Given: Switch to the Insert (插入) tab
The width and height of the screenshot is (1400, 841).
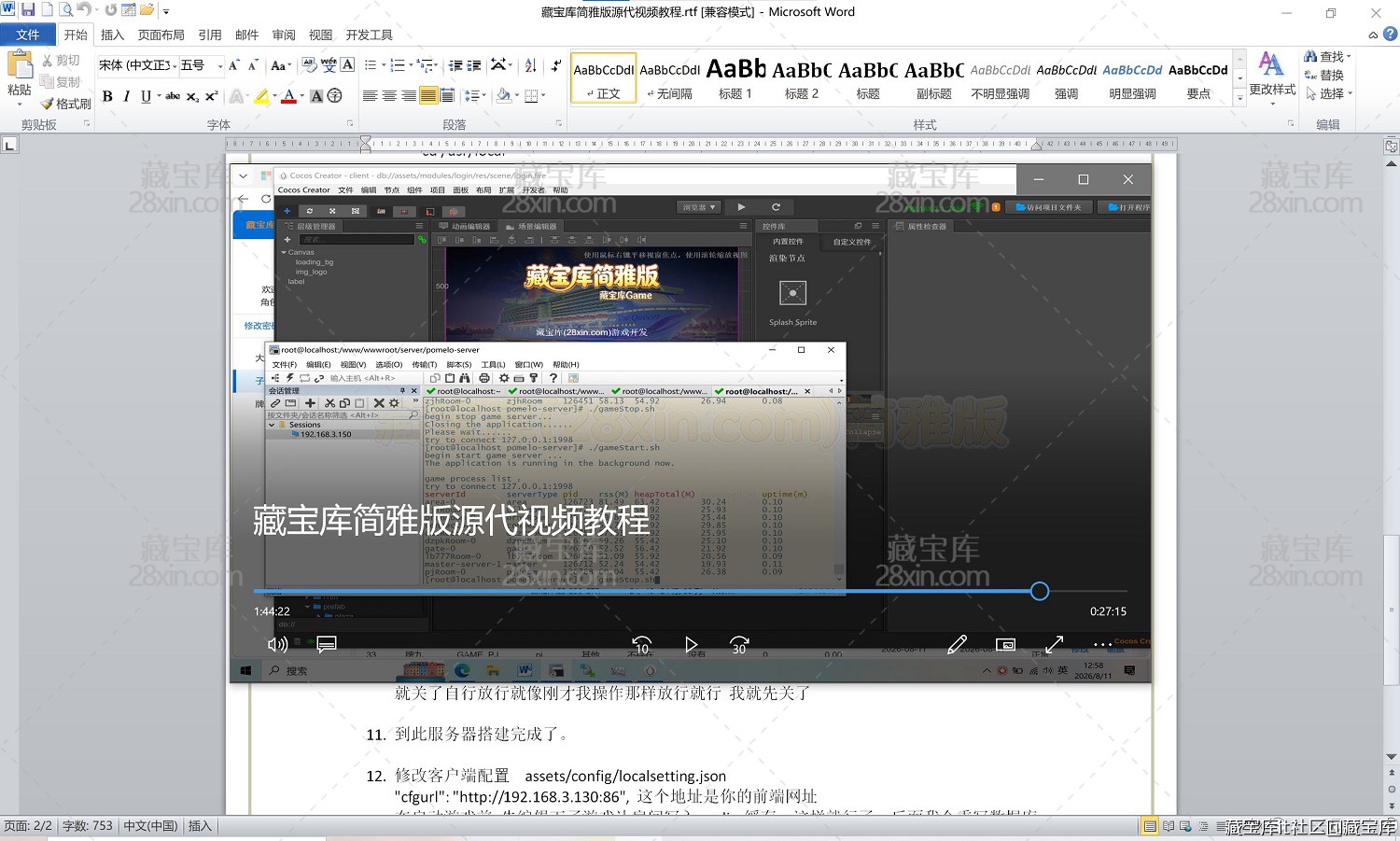Looking at the screenshot, I should click(112, 35).
